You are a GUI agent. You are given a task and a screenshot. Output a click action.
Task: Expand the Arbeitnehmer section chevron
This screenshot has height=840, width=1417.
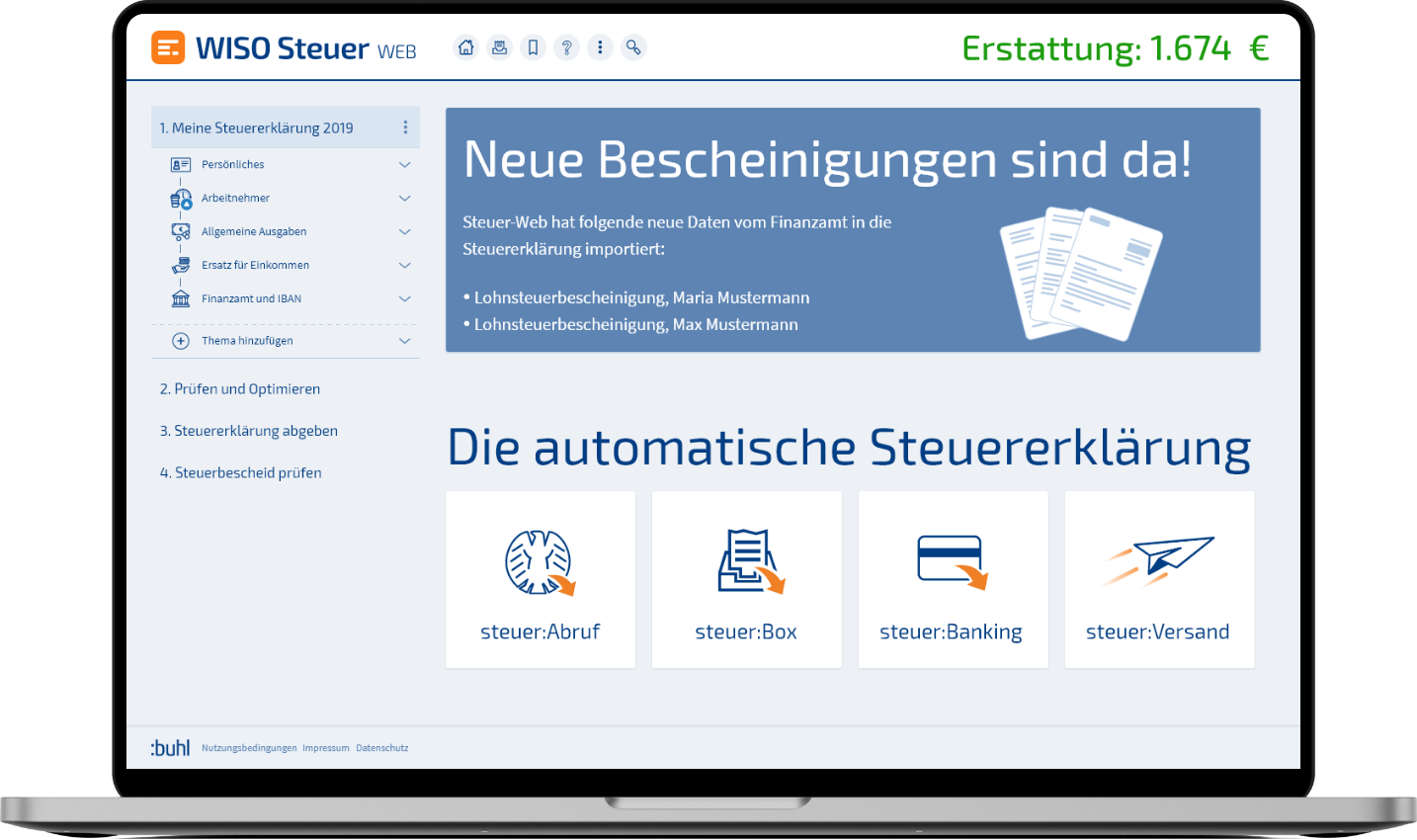tap(404, 199)
